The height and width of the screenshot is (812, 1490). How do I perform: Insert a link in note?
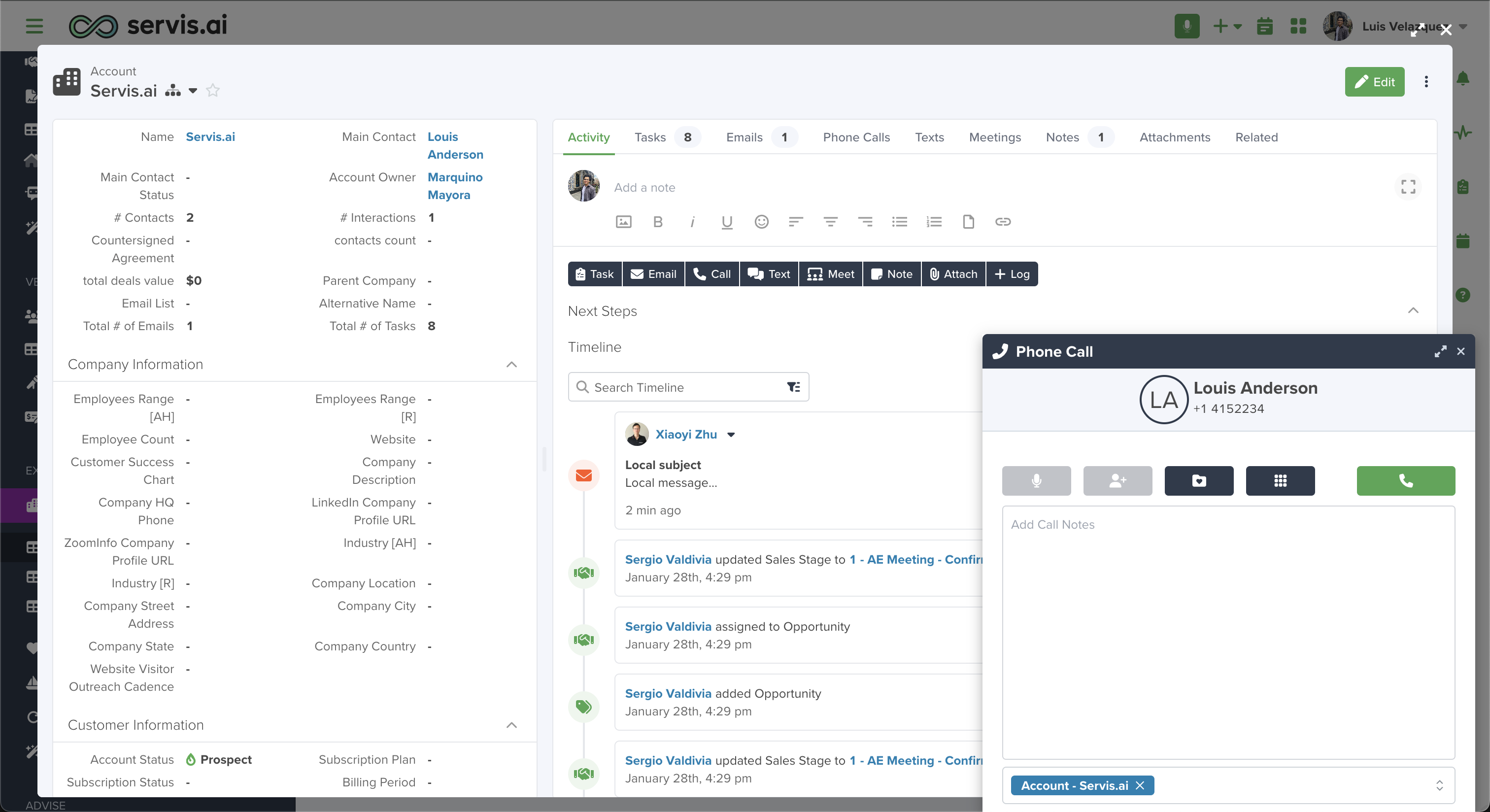1002,222
